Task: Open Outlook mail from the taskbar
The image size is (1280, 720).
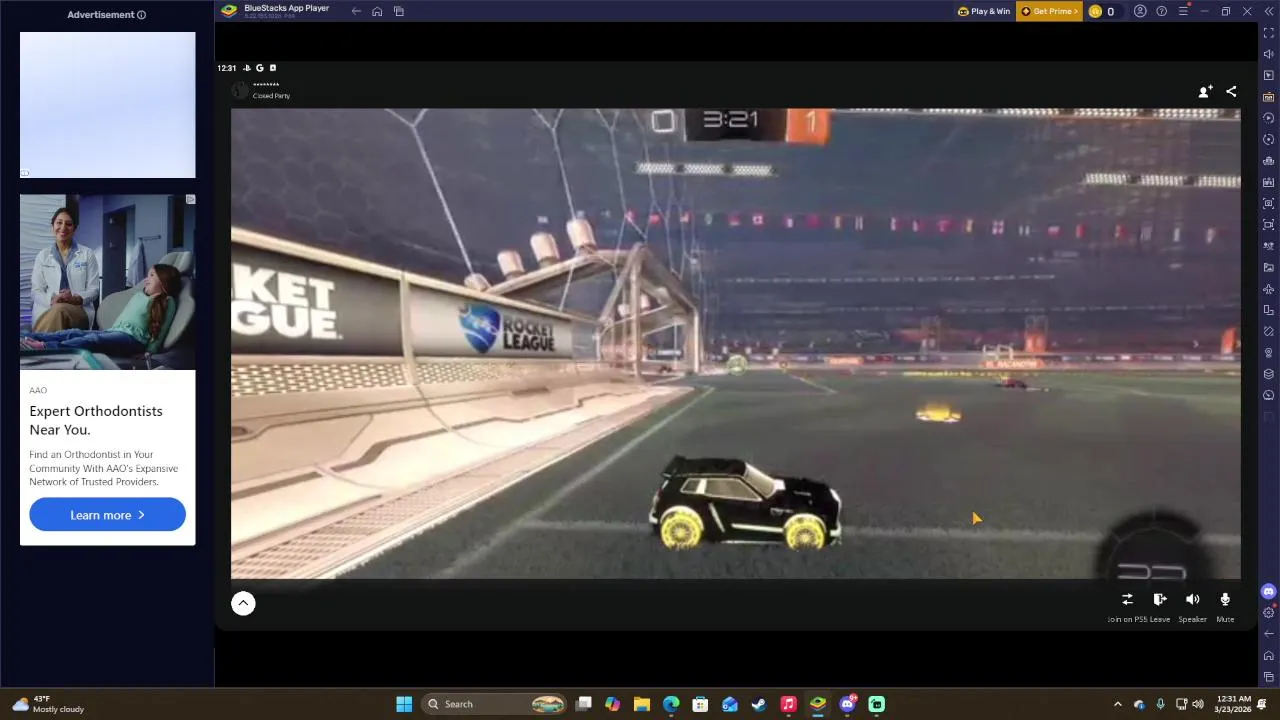Action: point(730,704)
